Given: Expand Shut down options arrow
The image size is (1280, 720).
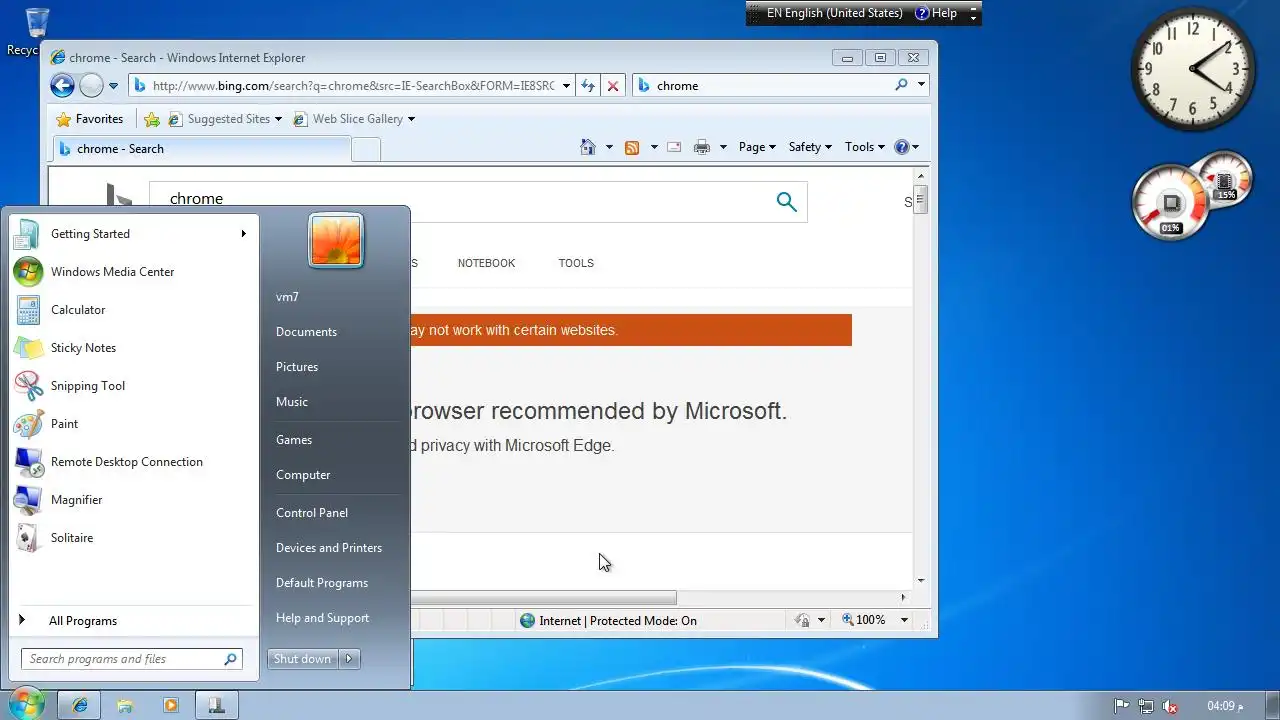Looking at the screenshot, I should (x=349, y=659).
